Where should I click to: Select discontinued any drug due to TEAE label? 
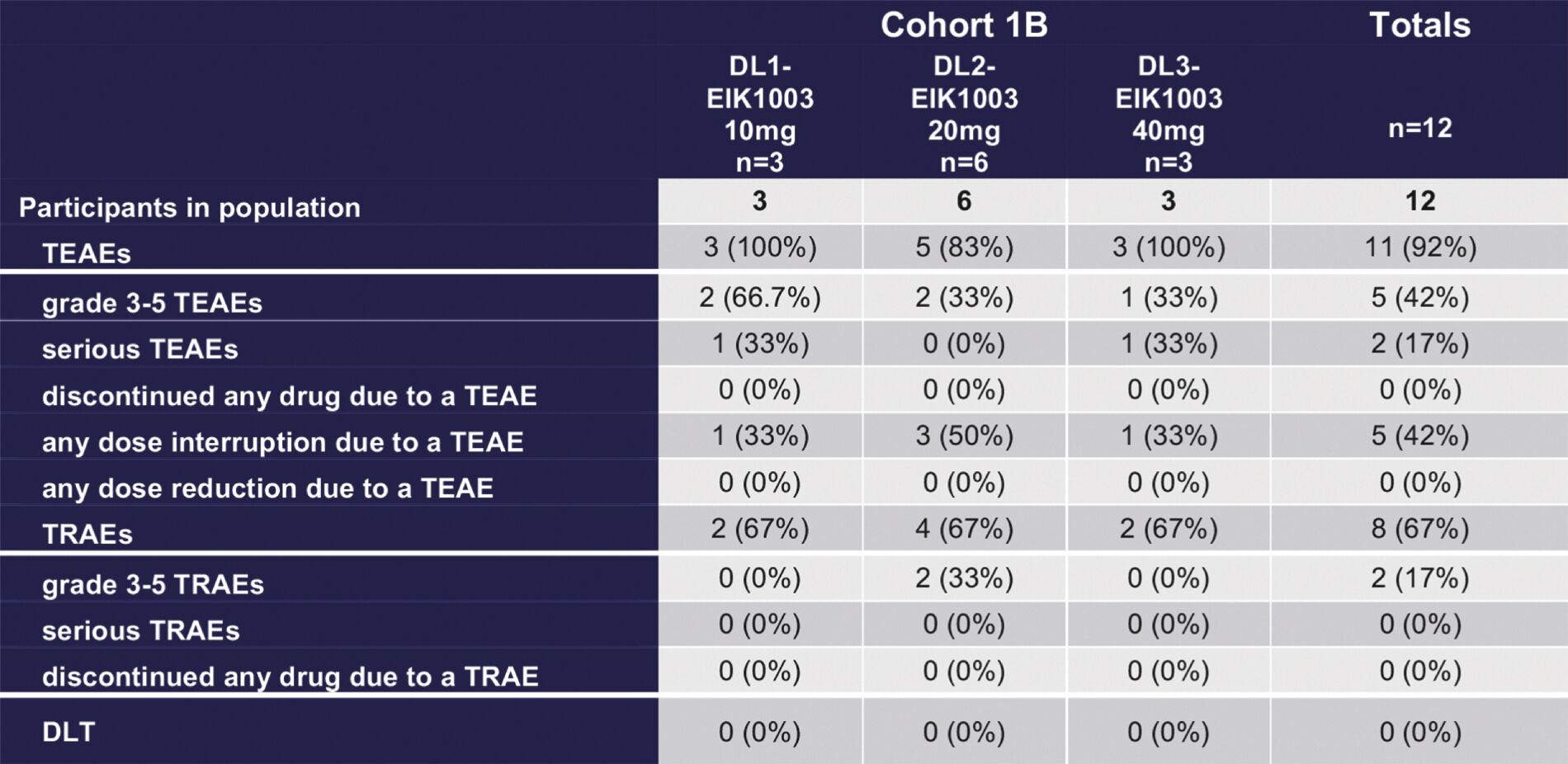coord(289,396)
